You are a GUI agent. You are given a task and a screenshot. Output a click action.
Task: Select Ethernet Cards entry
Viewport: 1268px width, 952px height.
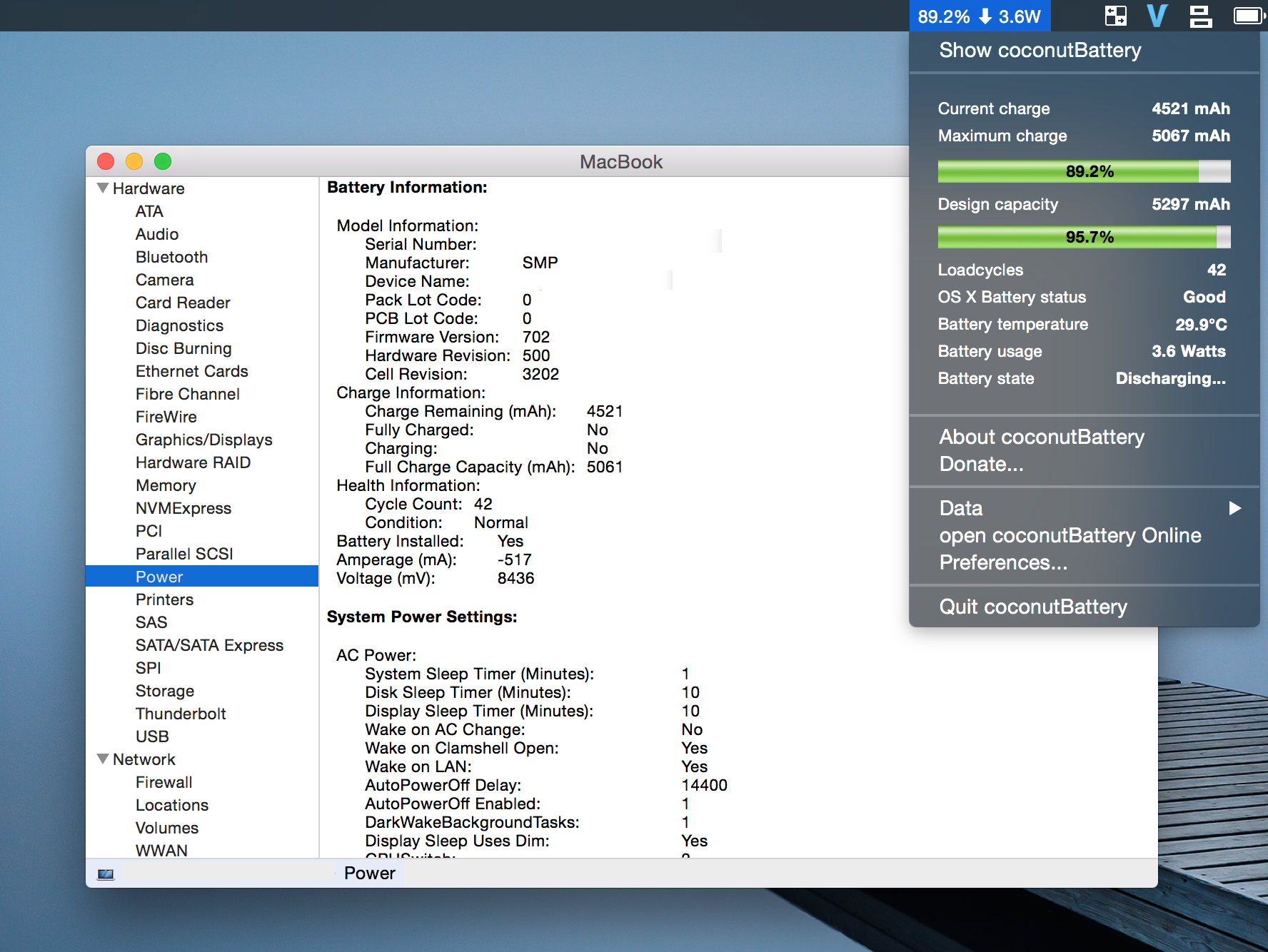click(x=192, y=371)
